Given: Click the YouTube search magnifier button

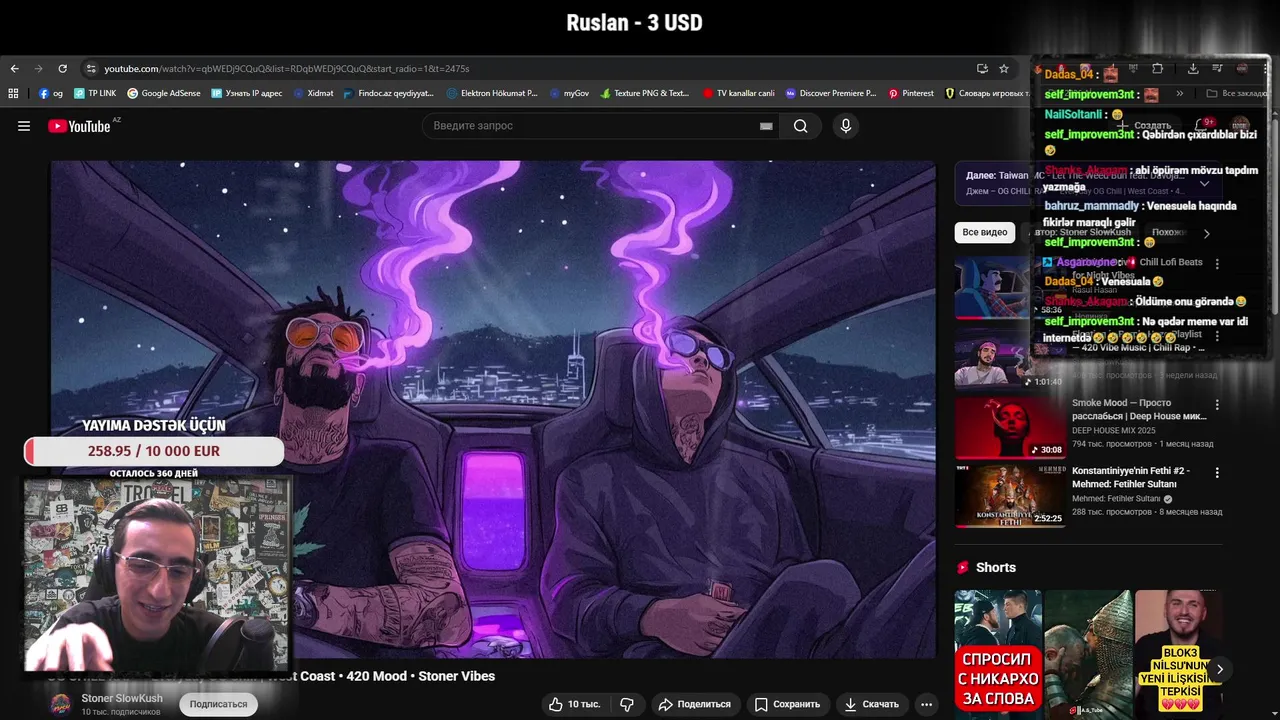Looking at the screenshot, I should tap(800, 126).
